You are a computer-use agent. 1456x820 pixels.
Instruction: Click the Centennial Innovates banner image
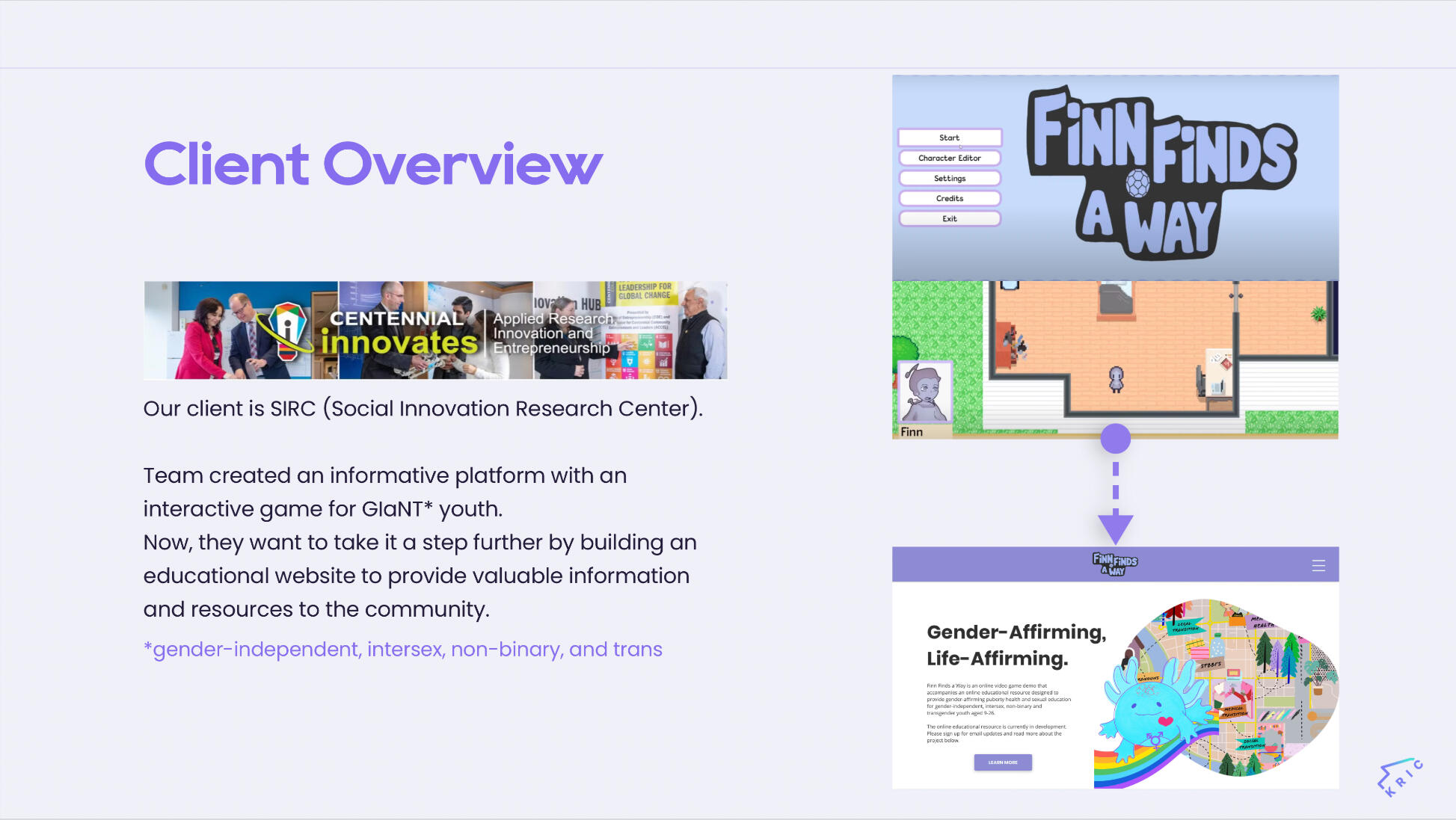point(435,330)
